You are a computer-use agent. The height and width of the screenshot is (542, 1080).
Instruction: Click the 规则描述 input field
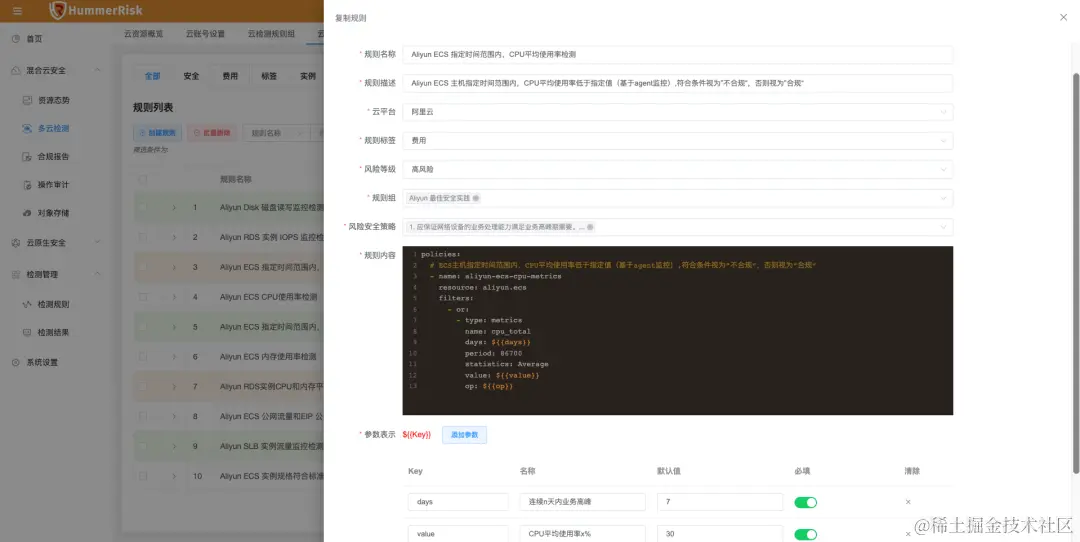[x=678, y=83]
